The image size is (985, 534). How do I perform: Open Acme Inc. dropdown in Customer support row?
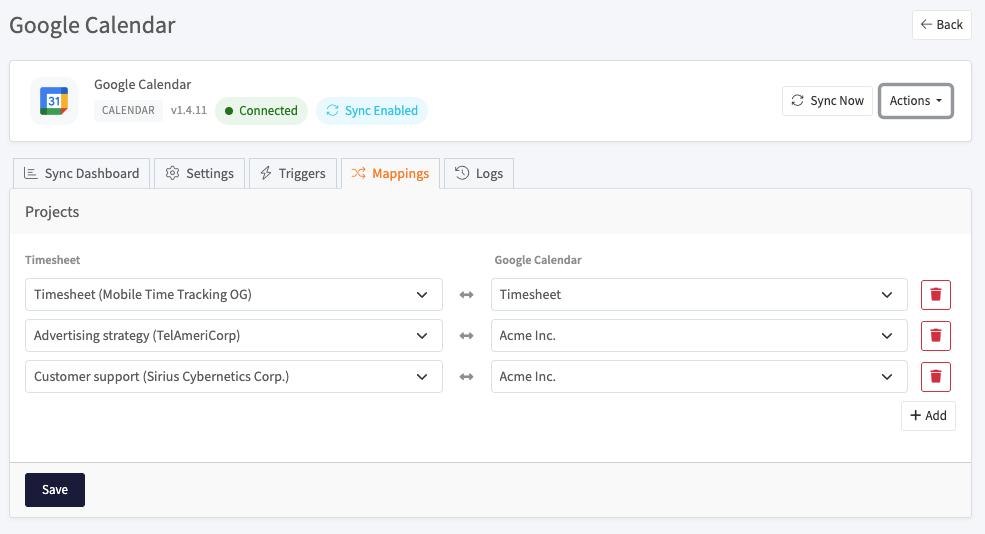(699, 377)
